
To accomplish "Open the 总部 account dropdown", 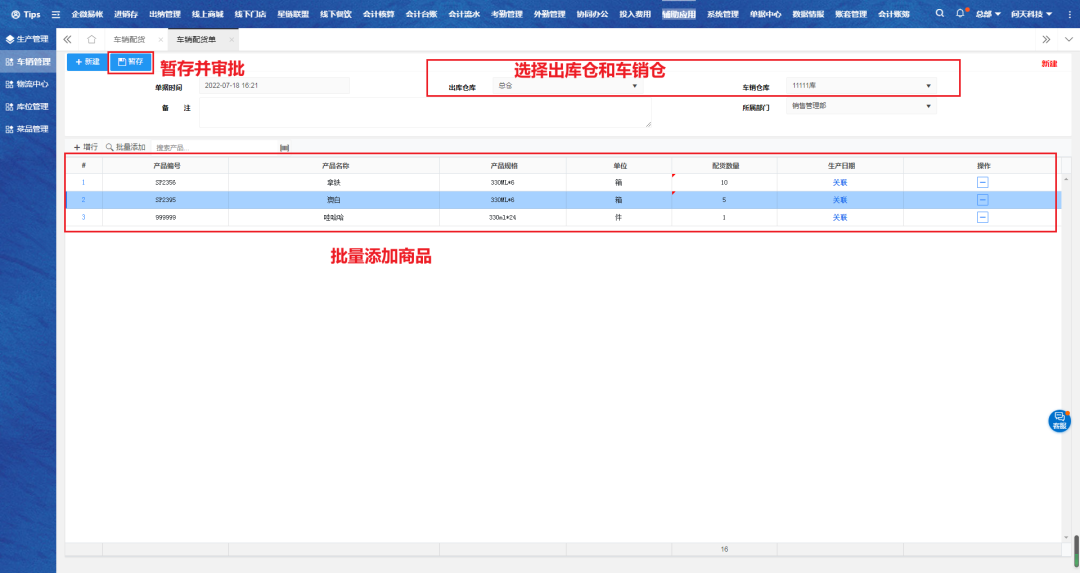I will 988,14.
